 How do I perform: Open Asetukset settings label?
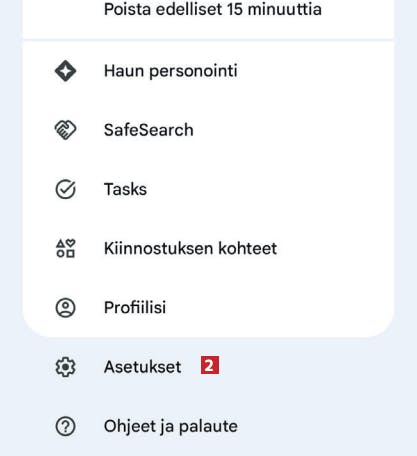[143, 367]
